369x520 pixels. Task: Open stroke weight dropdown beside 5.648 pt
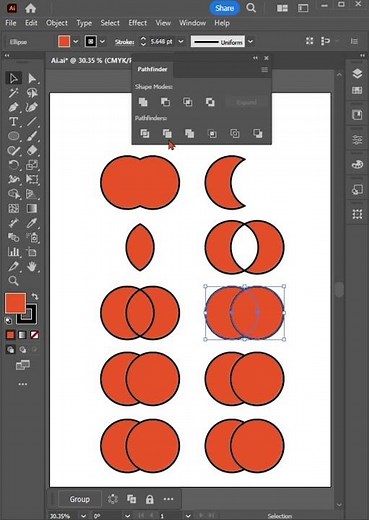click(181, 42)
